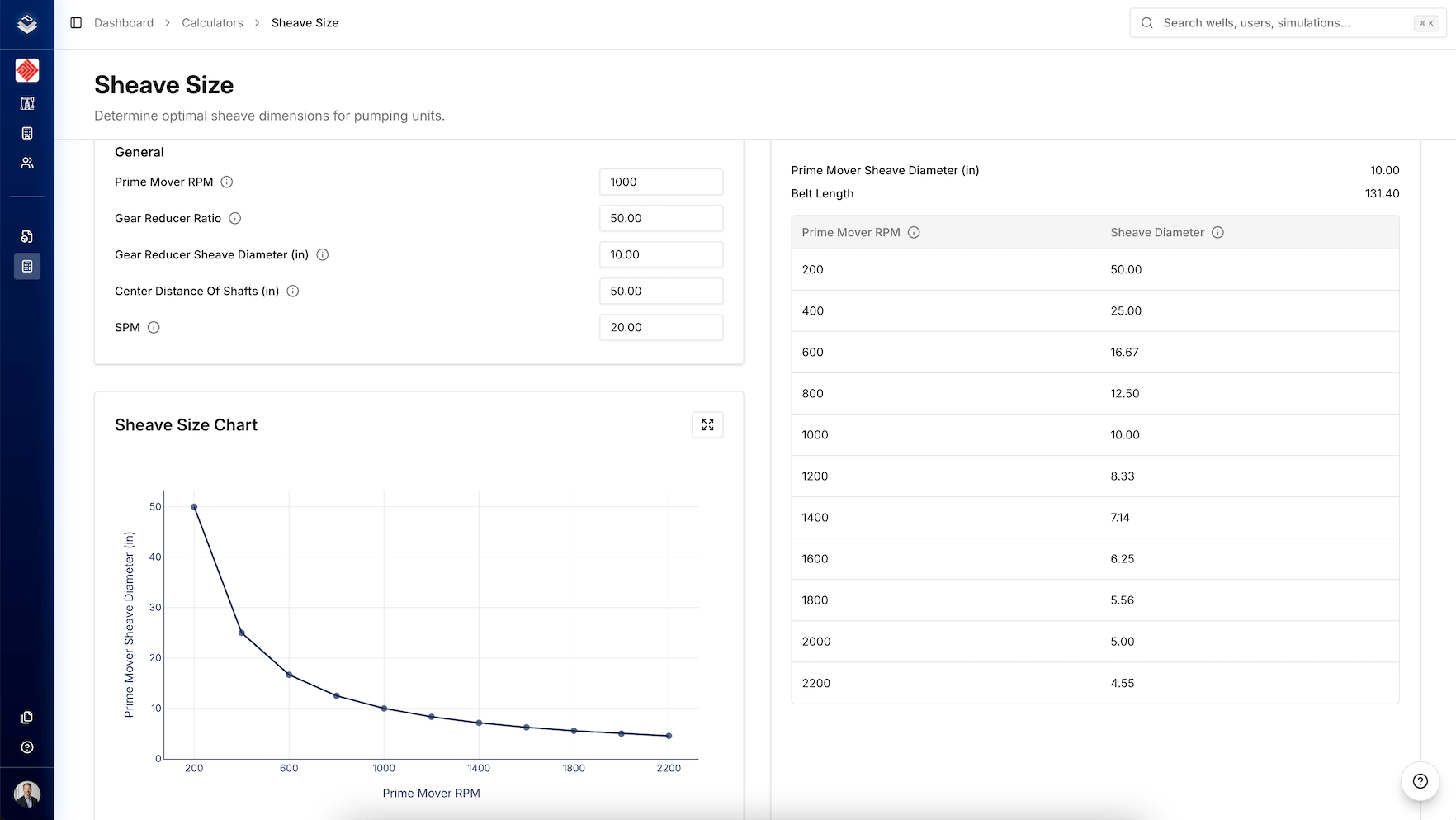The height and width of the screenshot is (820, 1456).
Task: Select the Sheave Size breadcrumb label
Action: coord(305,22)
